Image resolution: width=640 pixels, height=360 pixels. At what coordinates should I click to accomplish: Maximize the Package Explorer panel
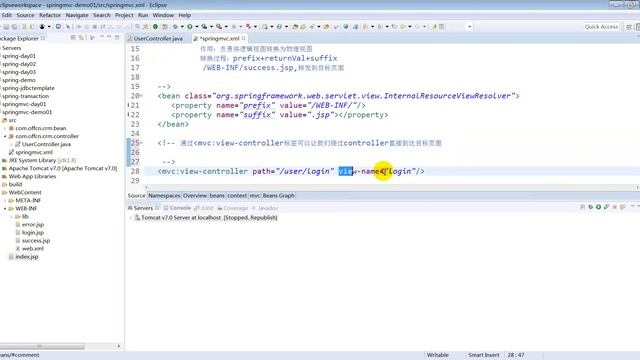117,38
